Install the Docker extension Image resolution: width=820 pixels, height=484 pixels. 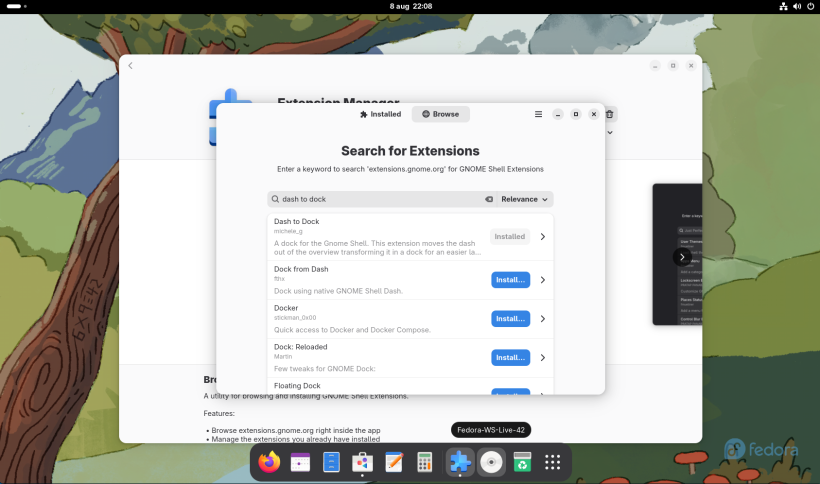(510, 319)
